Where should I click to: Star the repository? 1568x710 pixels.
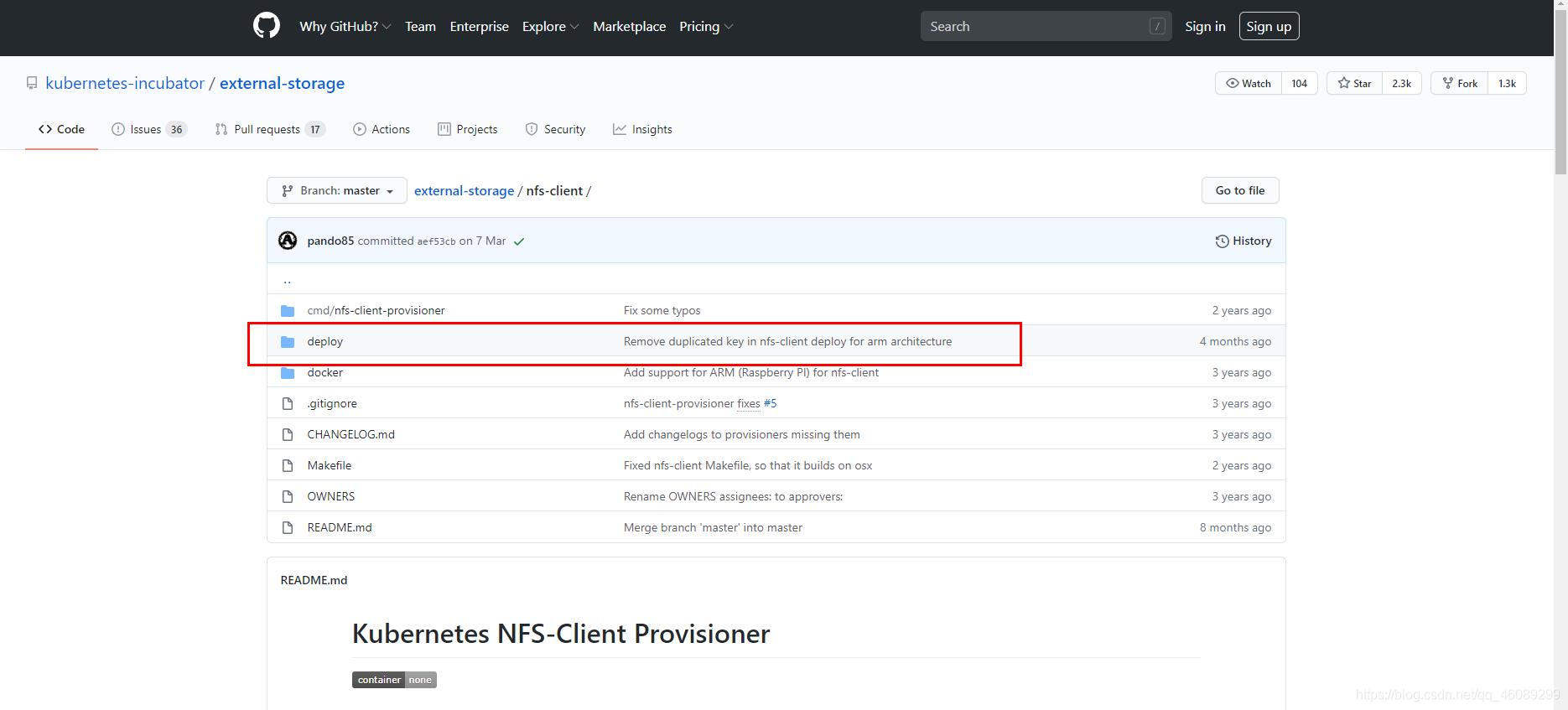click(x=1354, y=83)
